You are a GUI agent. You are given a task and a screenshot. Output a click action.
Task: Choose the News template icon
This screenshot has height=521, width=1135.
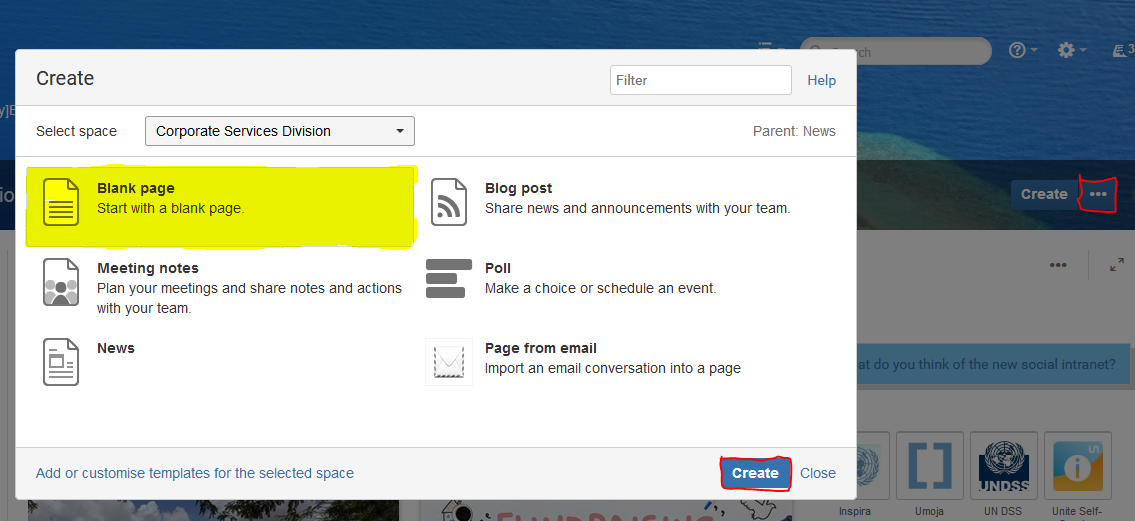tap(61, 362)
